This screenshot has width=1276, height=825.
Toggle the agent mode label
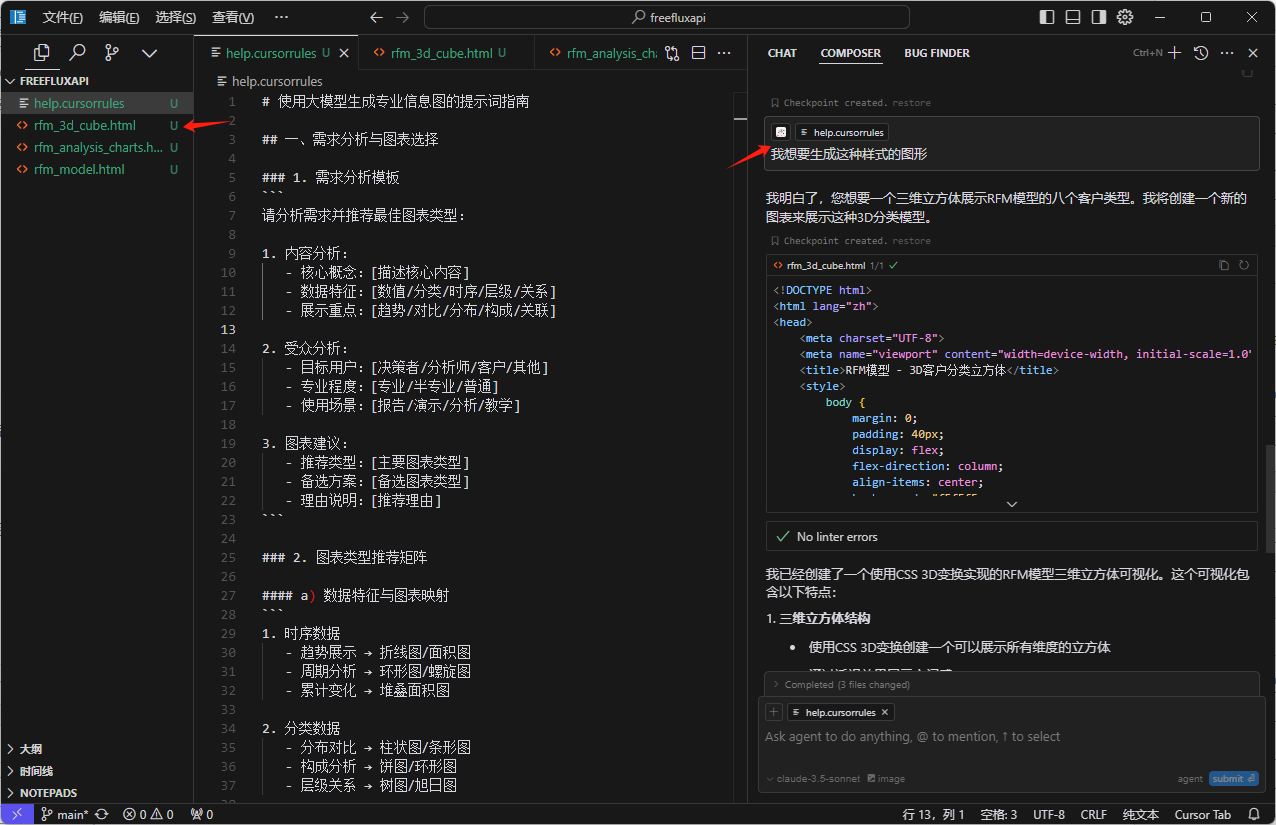[1190, 778]
